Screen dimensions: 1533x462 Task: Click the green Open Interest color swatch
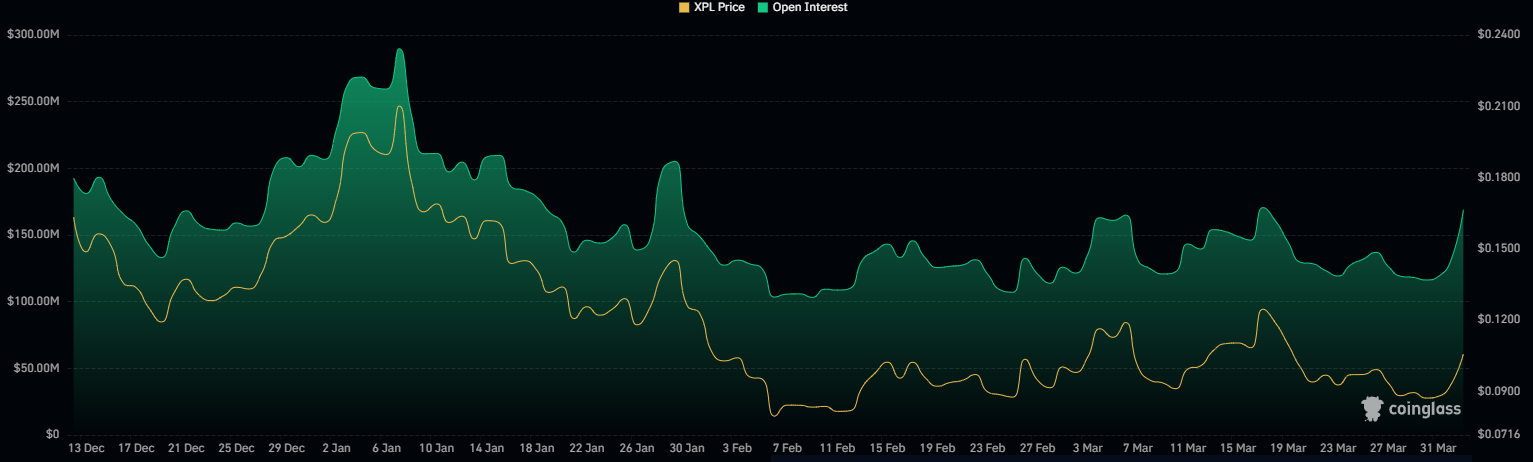point(764,7)
